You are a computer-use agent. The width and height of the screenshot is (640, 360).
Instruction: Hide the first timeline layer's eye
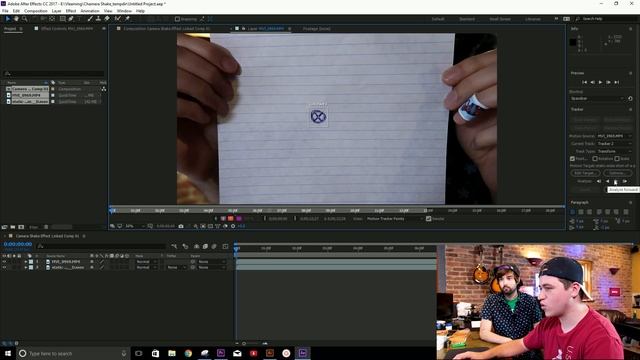pos(4,262)
